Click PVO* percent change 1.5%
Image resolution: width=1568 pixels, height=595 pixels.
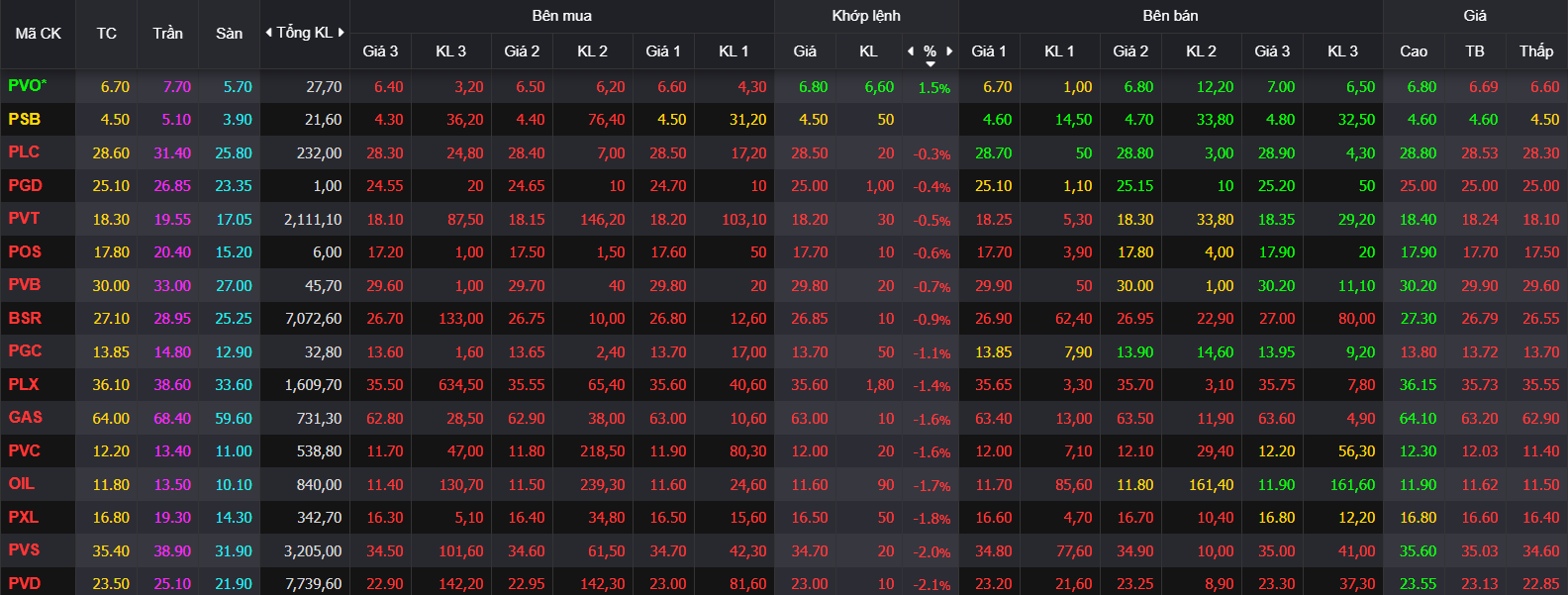coord(934,88)
